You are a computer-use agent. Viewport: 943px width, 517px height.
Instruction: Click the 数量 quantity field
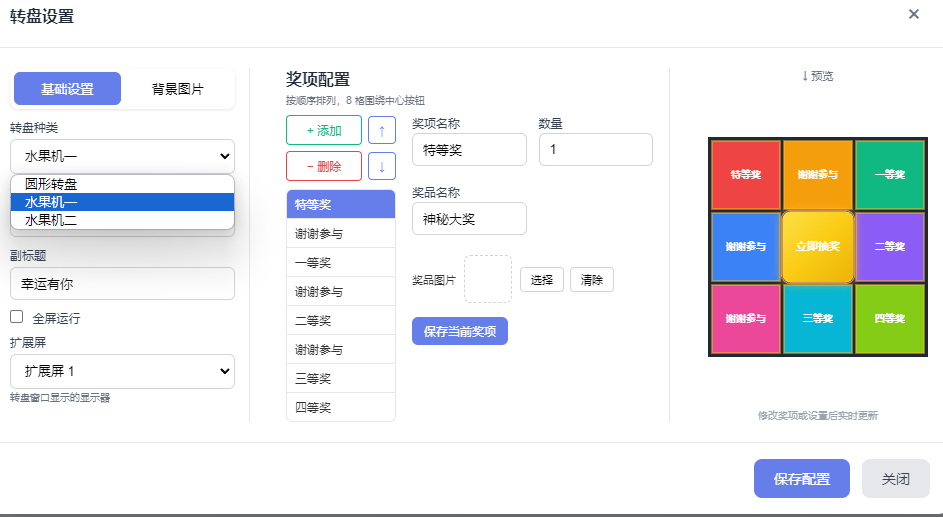tap(595, 150)
